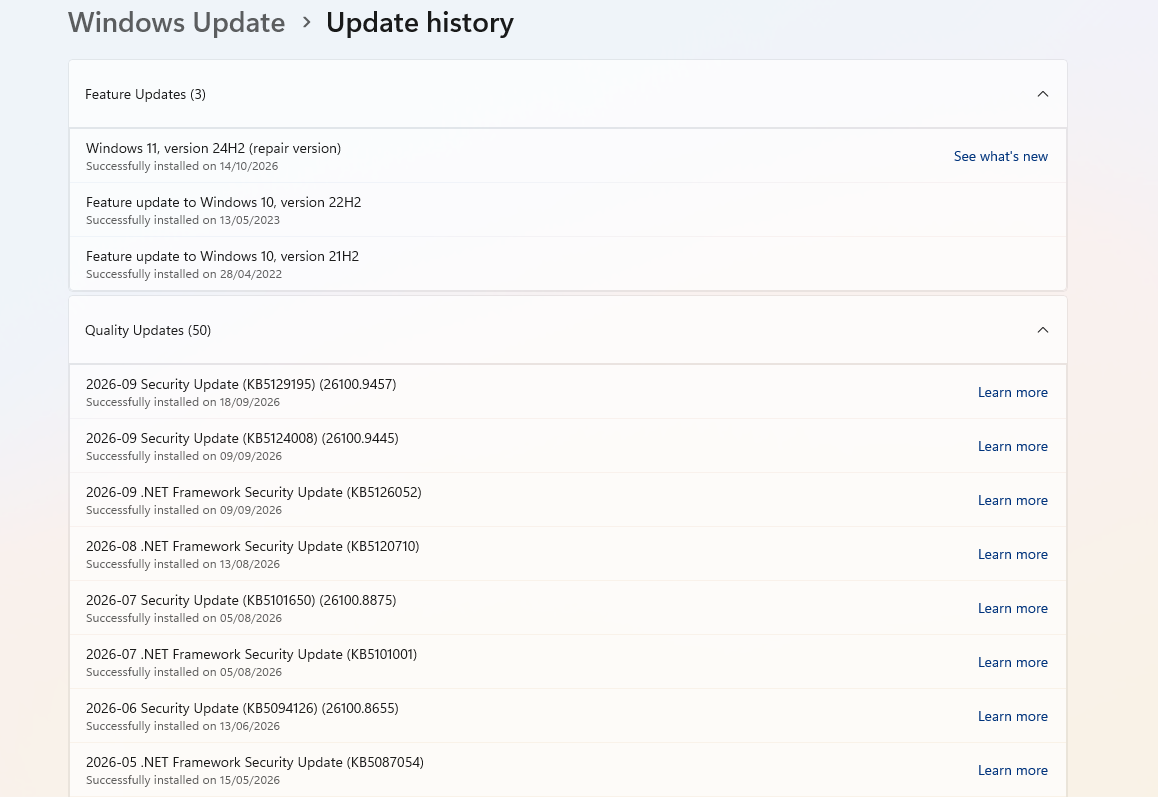Select 2026-09 Security Update (KB5124008) title
Image resolution: width=1158 pixels, height=797 pixels.
(x=242, y=438)
